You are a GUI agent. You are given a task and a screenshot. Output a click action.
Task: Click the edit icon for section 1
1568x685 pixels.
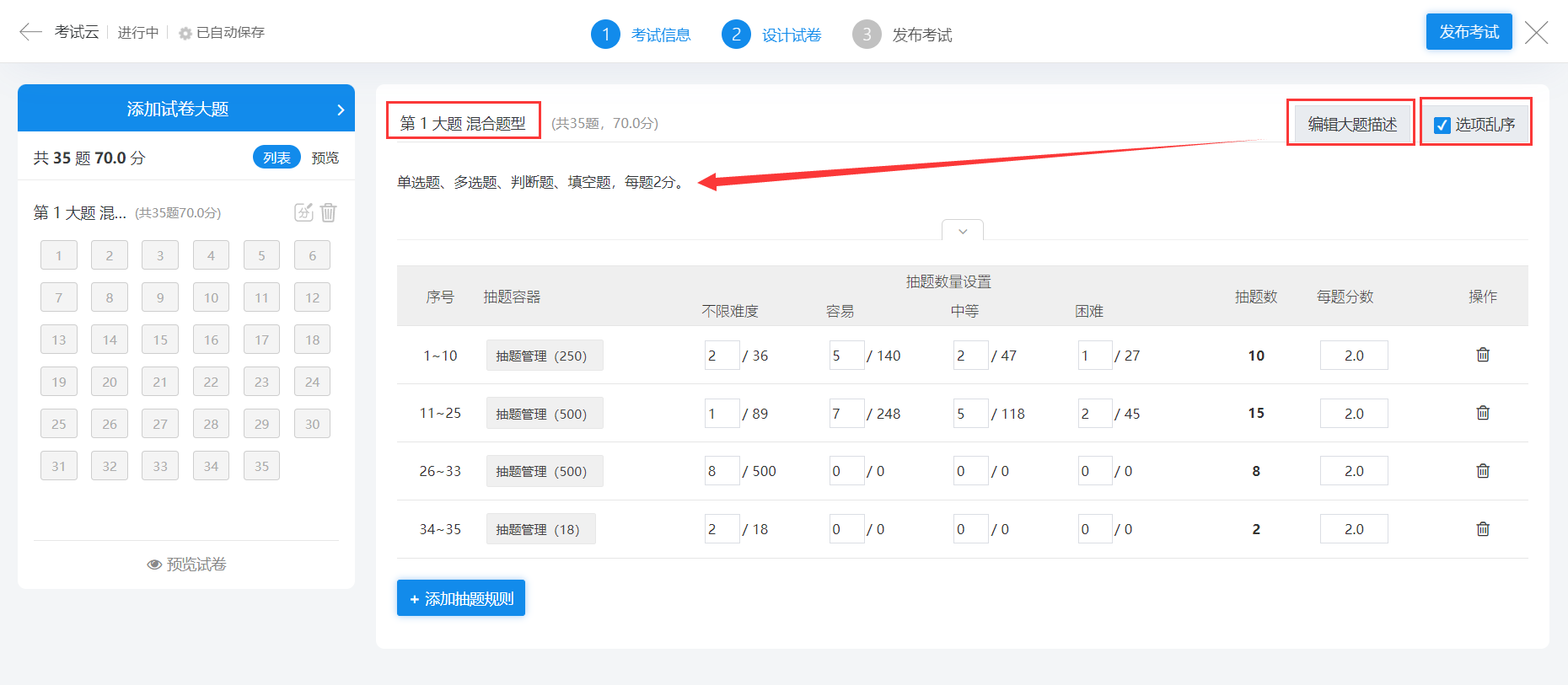click(303, 212)
